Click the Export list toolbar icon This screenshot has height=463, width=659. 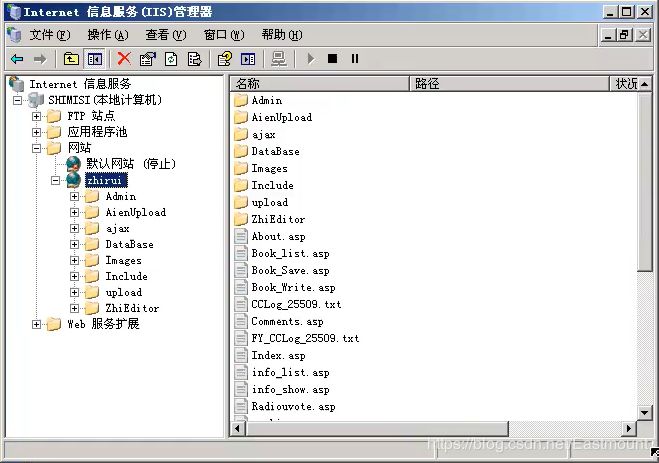click(x=194, y=59)
